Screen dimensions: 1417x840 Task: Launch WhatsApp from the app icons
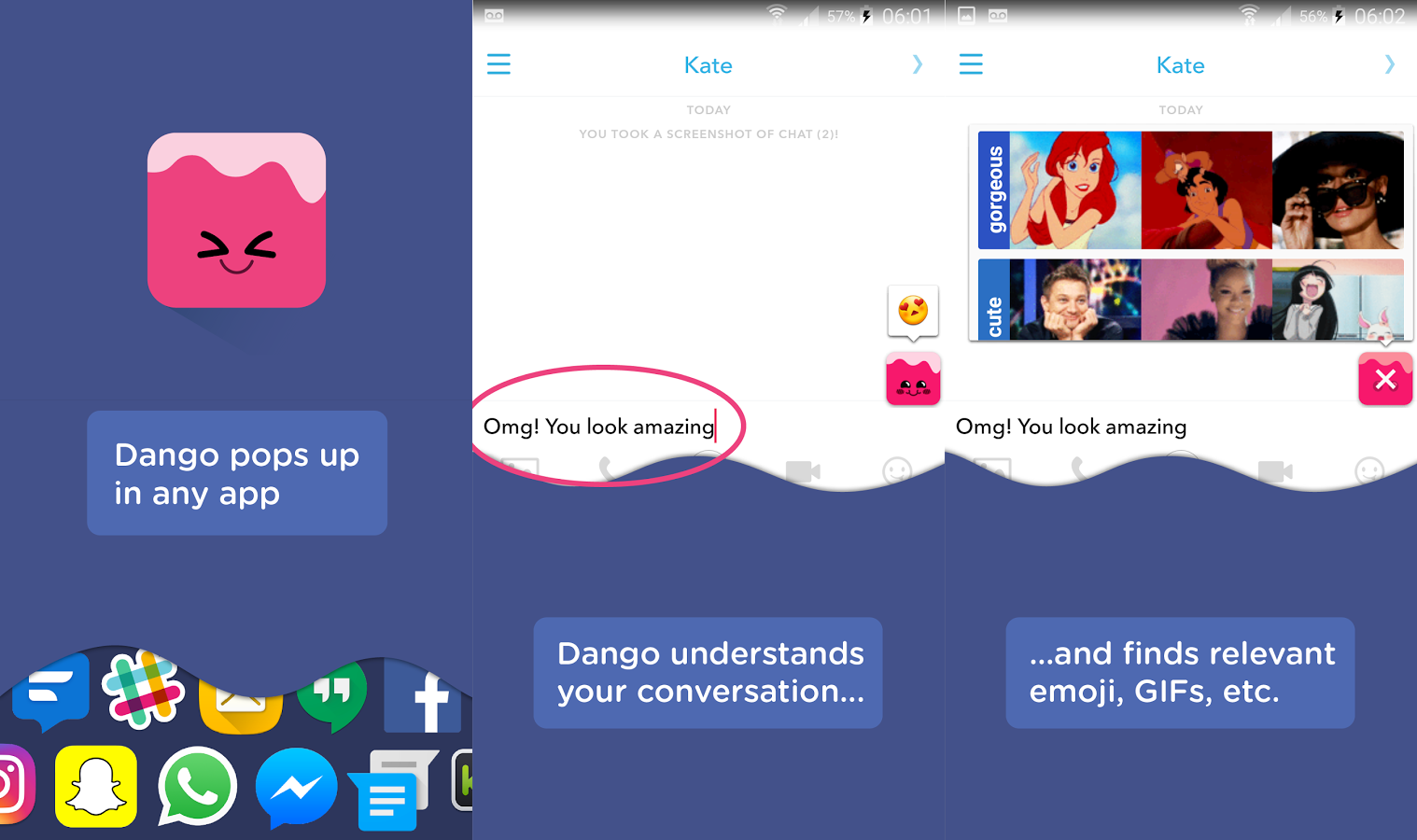[x=197, y=786]
